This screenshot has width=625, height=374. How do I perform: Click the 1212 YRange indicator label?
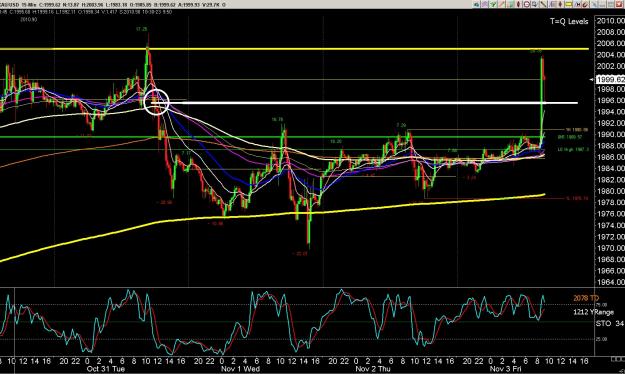[593, 312]
